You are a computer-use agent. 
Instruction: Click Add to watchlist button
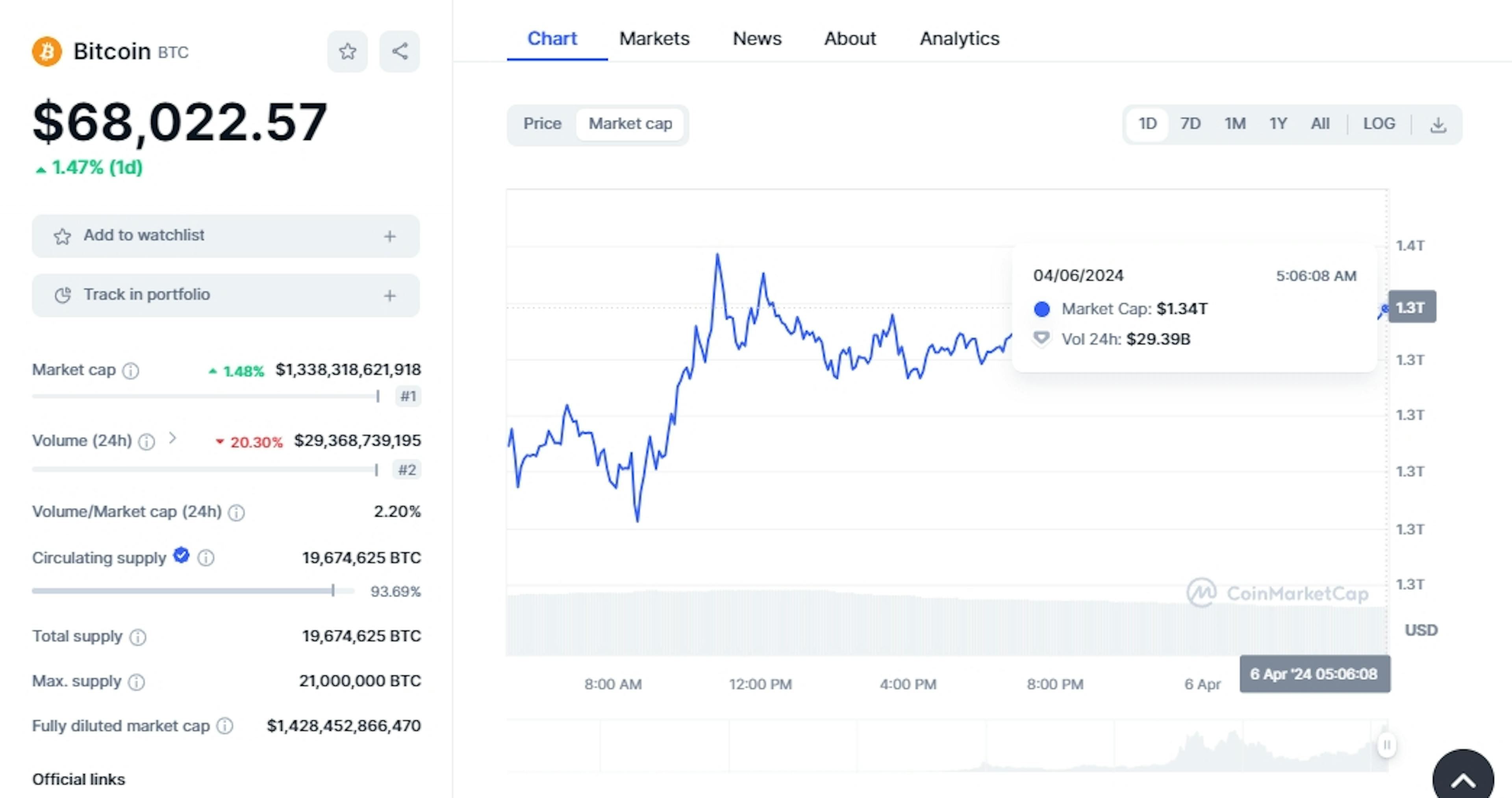click(225, 235)
